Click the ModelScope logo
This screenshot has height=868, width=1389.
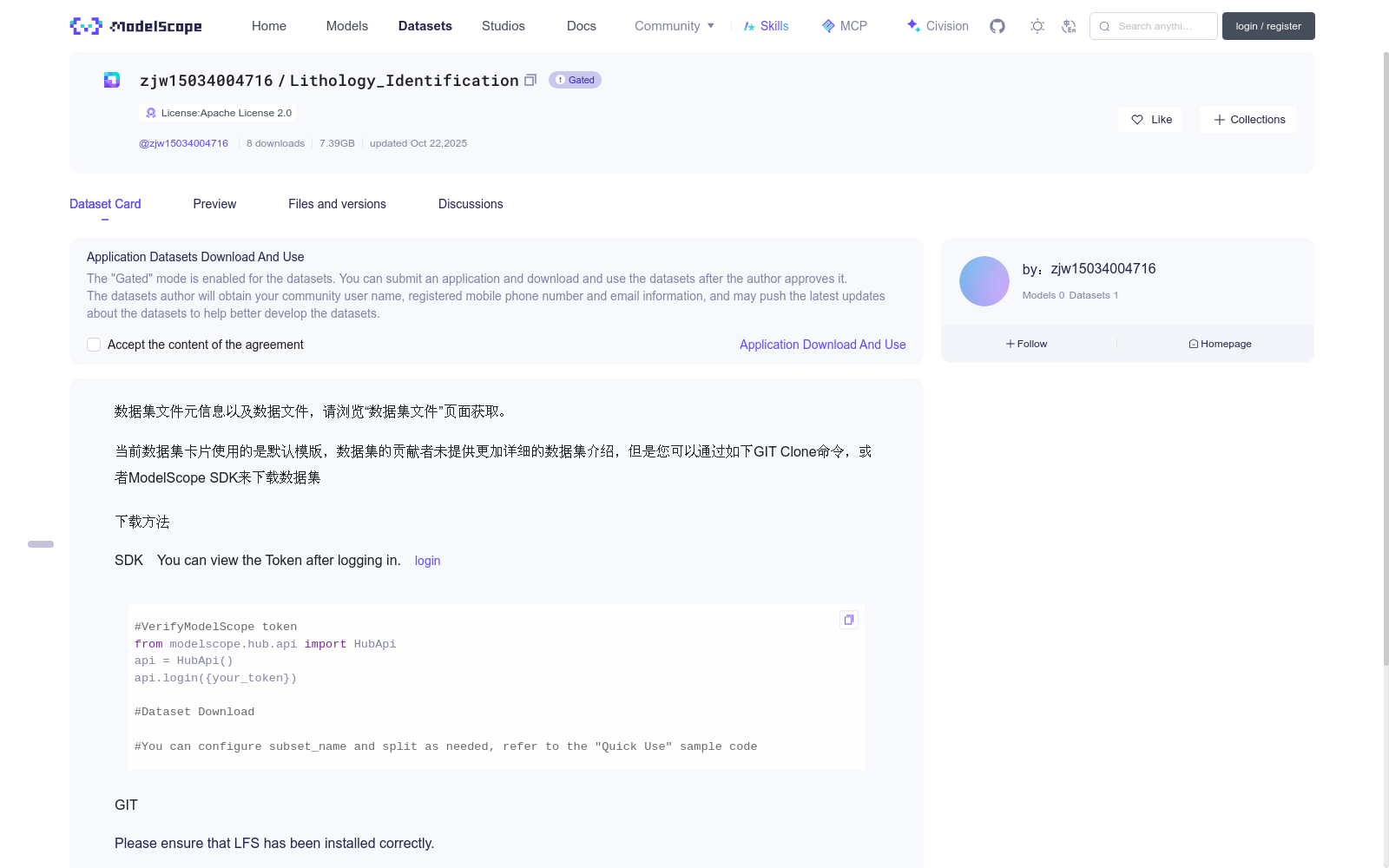(x=135, y=26)
